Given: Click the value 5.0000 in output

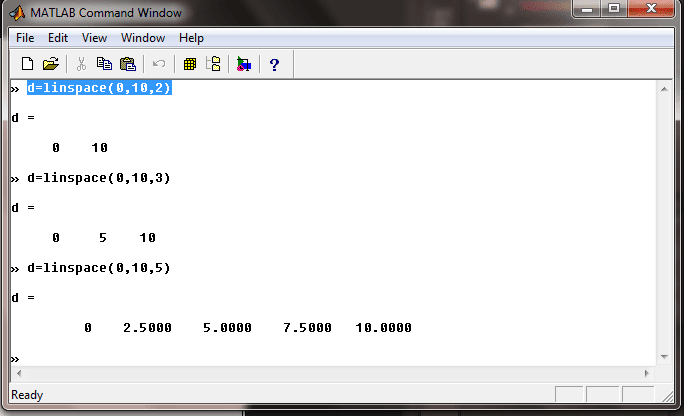Looking at the screenshot, I should 227,327.
